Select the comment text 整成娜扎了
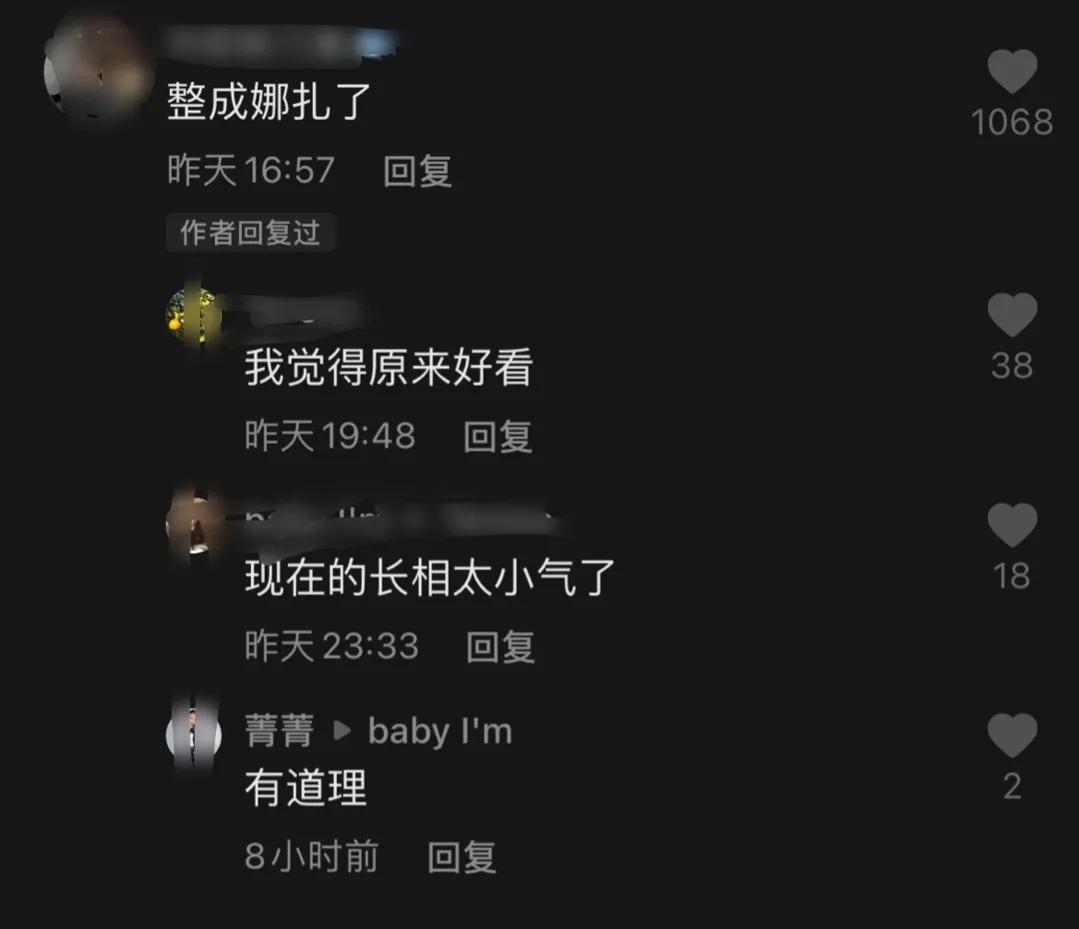Screen dimensions: 1079x929 [x=269, y=102]
